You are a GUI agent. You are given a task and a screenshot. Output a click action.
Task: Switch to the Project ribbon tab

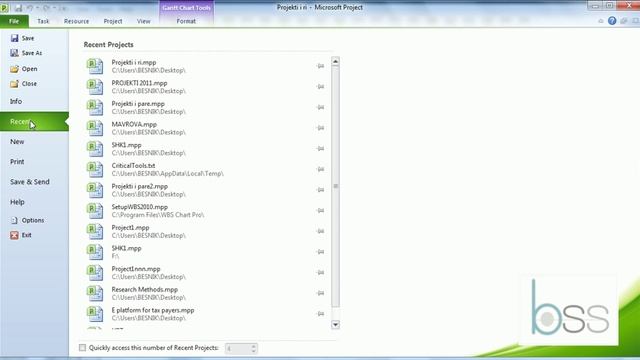(x=113, y=21)
